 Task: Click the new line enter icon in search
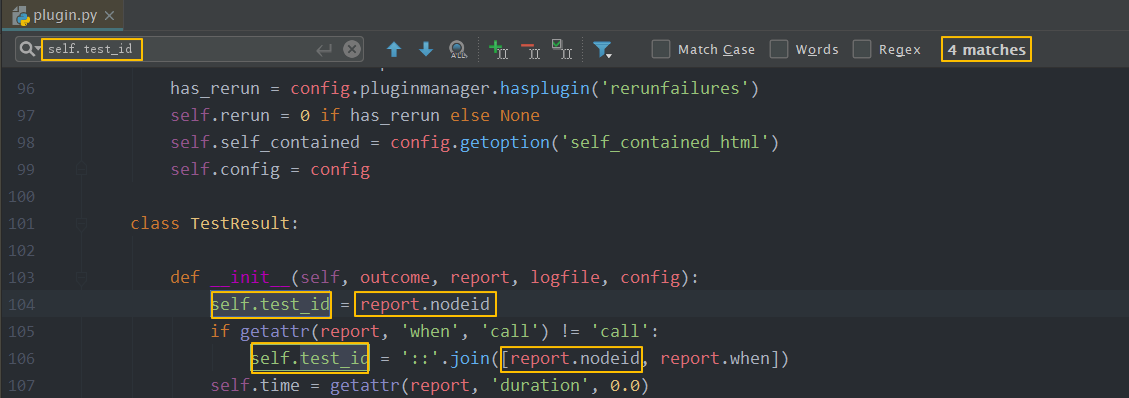click(324, 50)
